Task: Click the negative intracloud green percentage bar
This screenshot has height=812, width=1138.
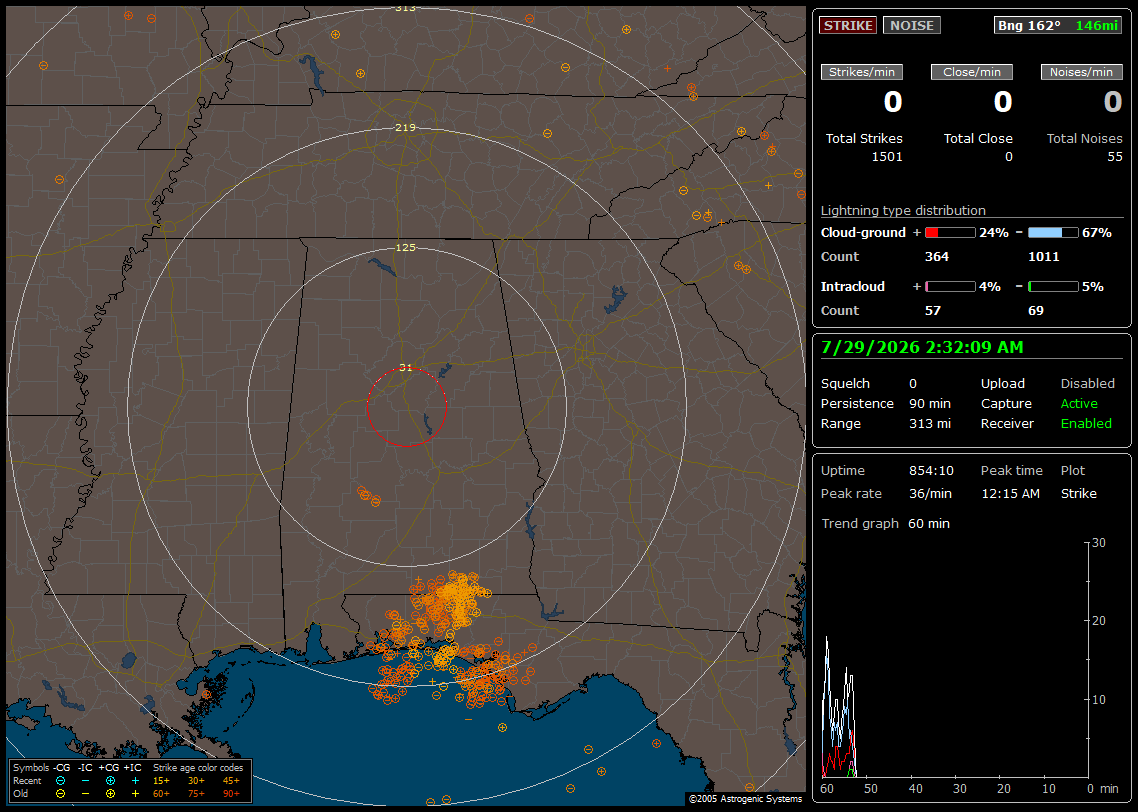Action: (1053, 287)
